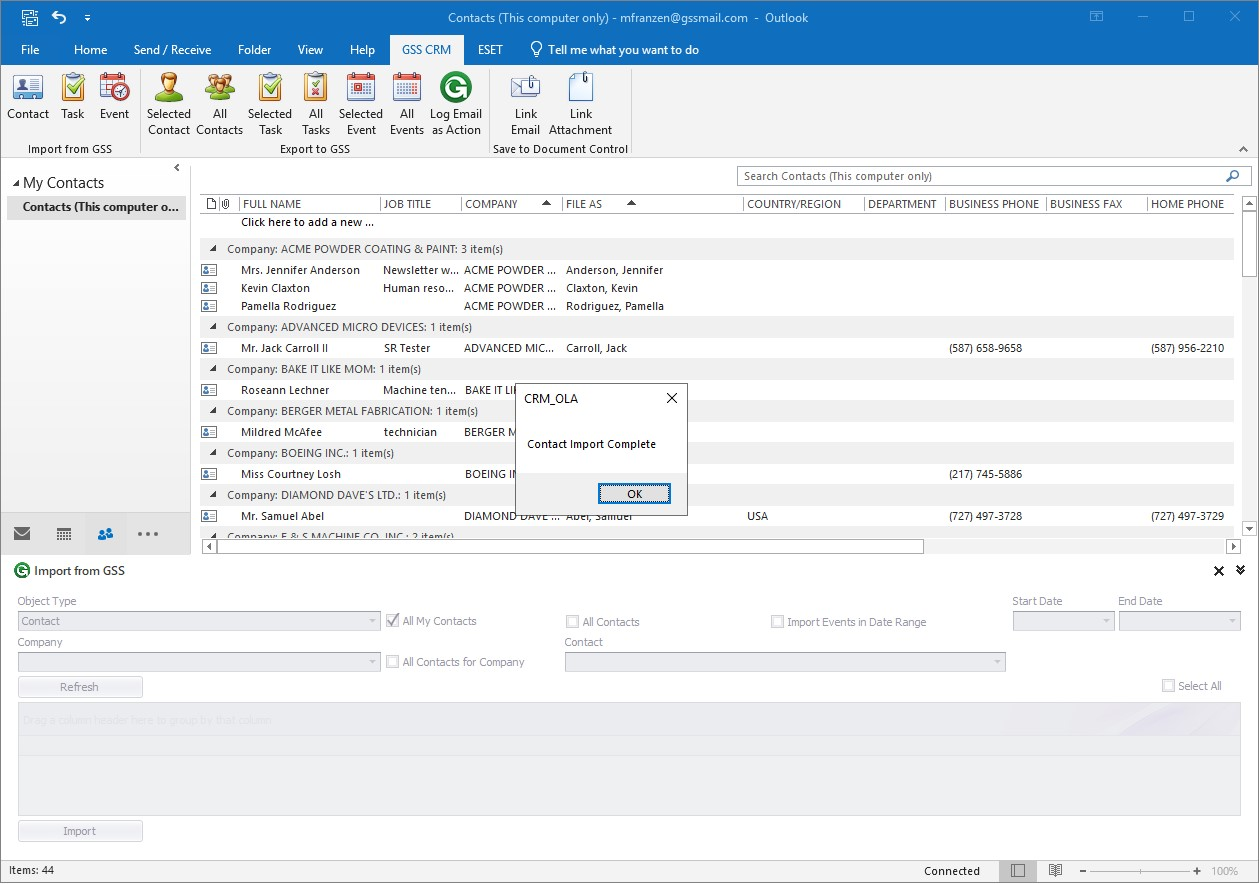Collapse the folder pane arrow
The height and width of the screenshot is (884, 1259).
177,168
